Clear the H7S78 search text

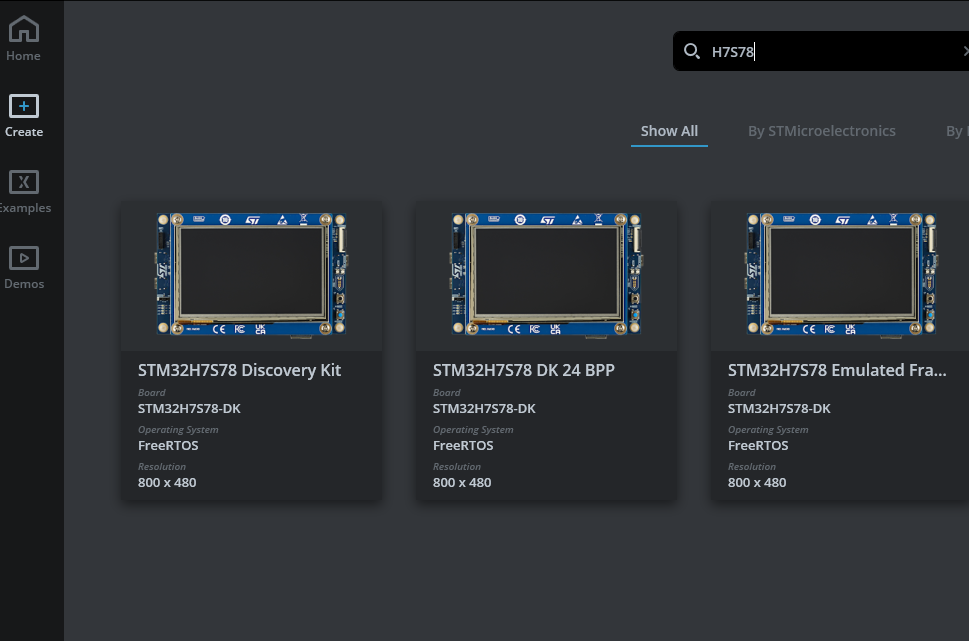tap(964, 51)
